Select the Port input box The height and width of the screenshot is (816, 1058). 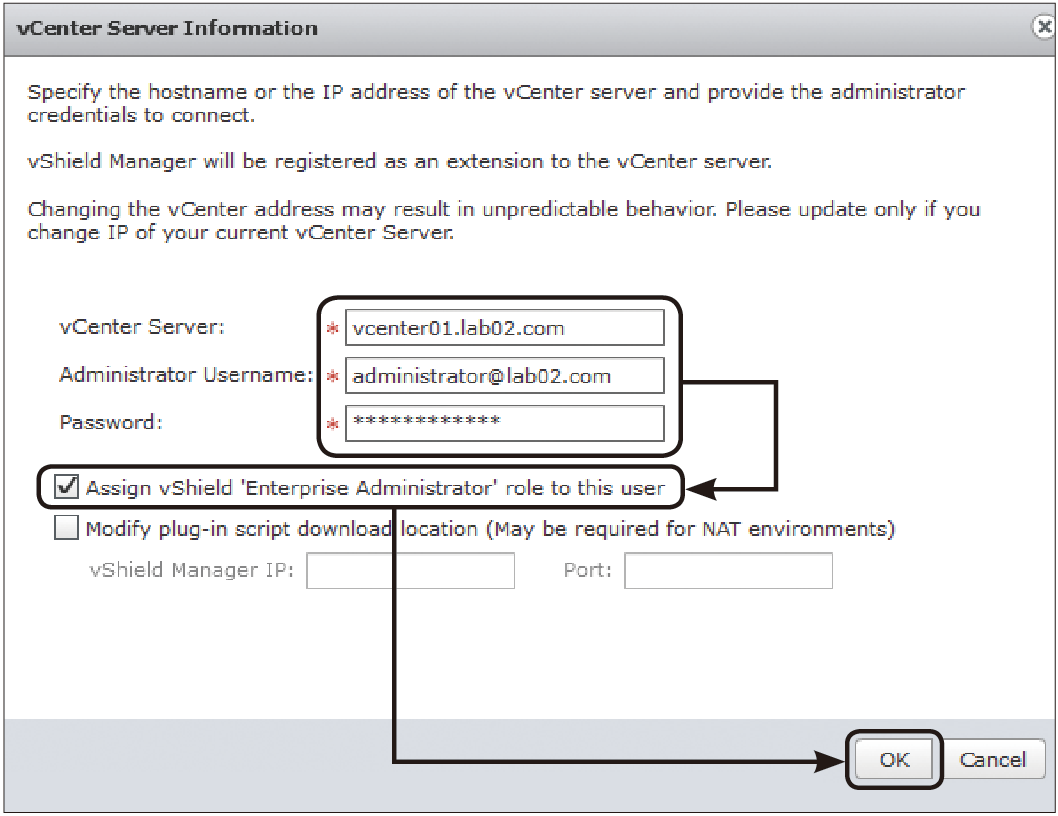(x=728, y=570)
